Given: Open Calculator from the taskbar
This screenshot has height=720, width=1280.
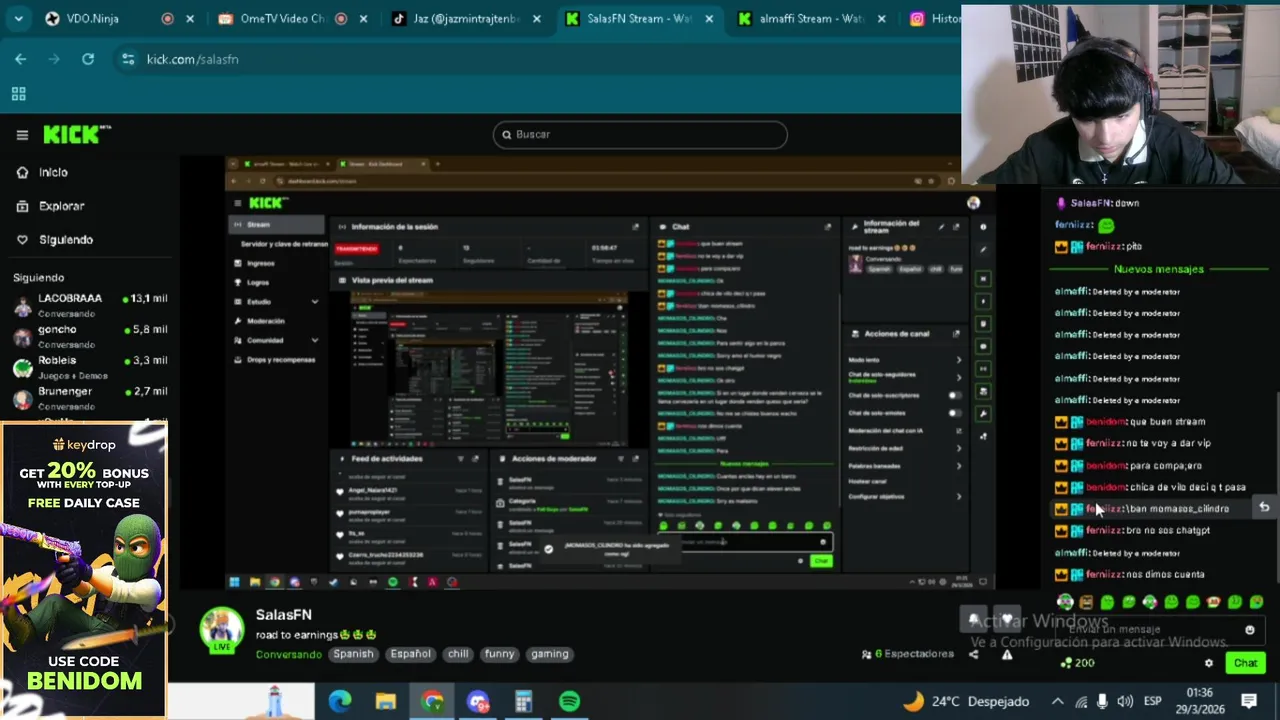Looking at the screenshot, I should click(x=523, y=702).
